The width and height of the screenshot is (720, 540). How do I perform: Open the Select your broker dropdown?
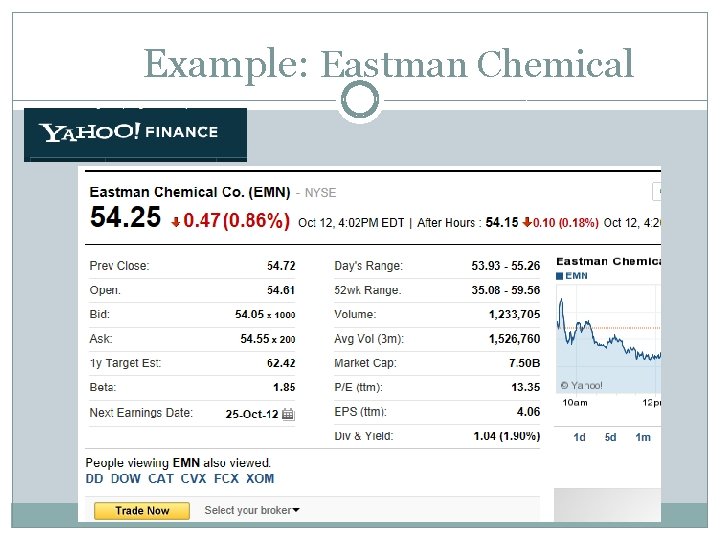(x=252, y=510)
